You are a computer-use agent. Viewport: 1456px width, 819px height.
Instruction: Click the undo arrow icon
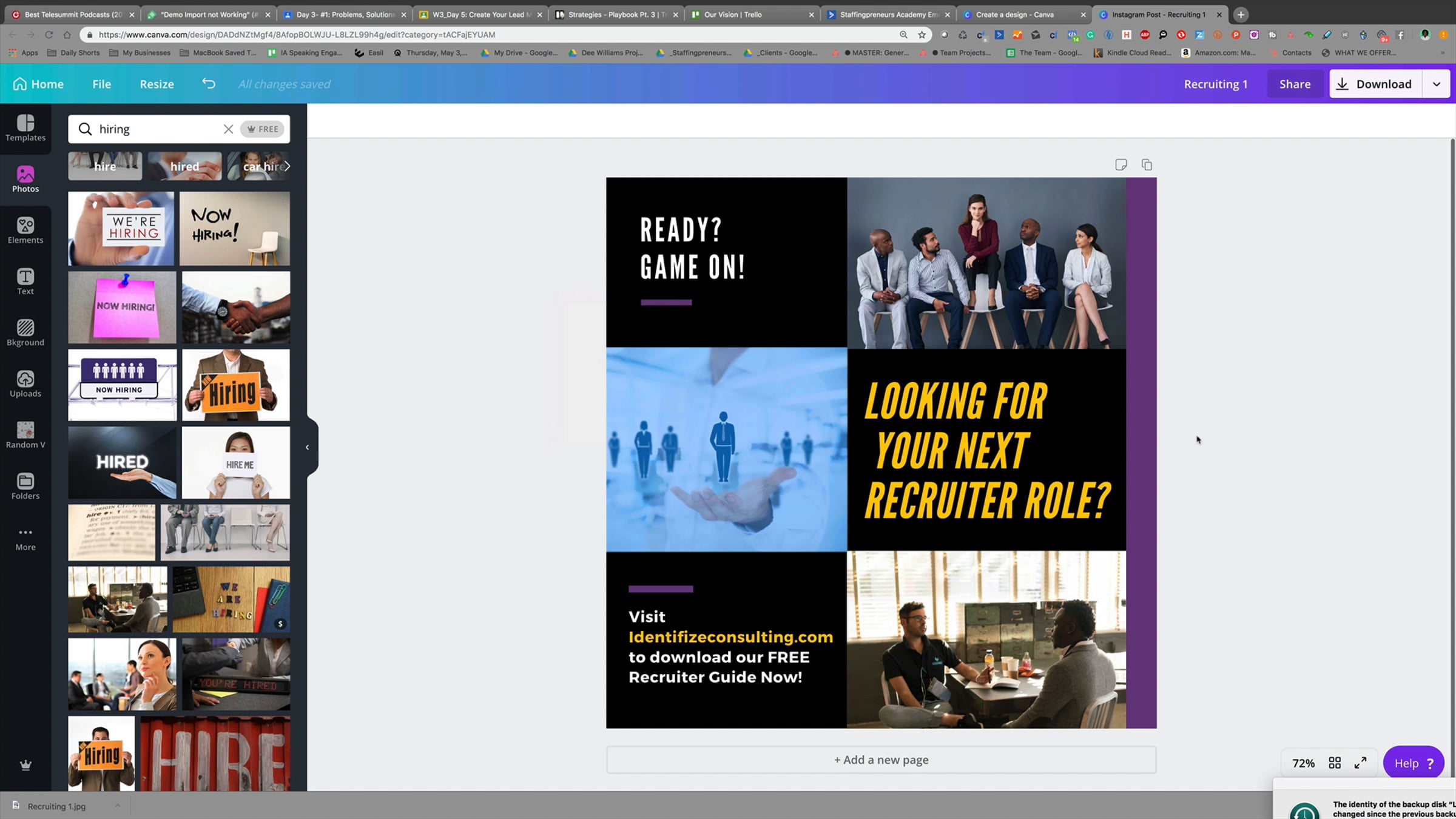(209, 84)
